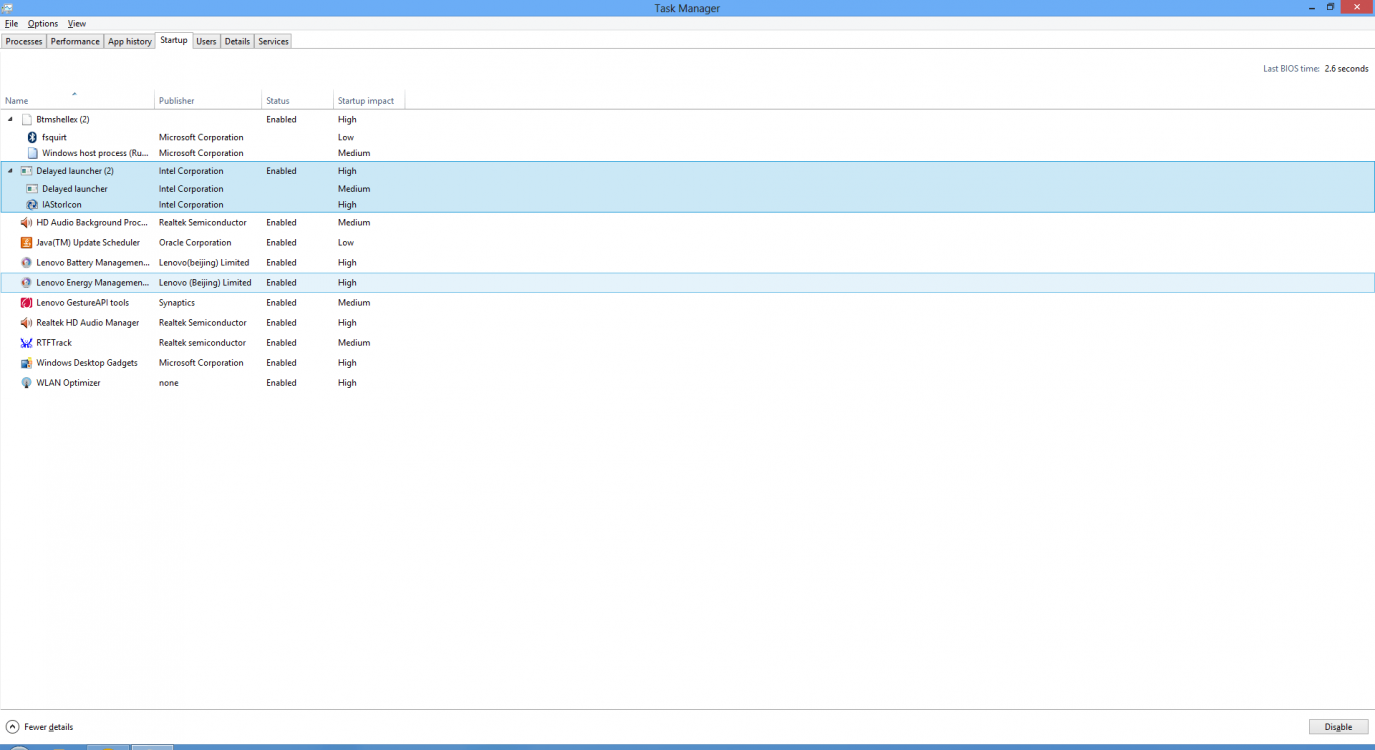Click the RTFTrack icon
Screen dimensions: 1375x750
click(26, 343)
